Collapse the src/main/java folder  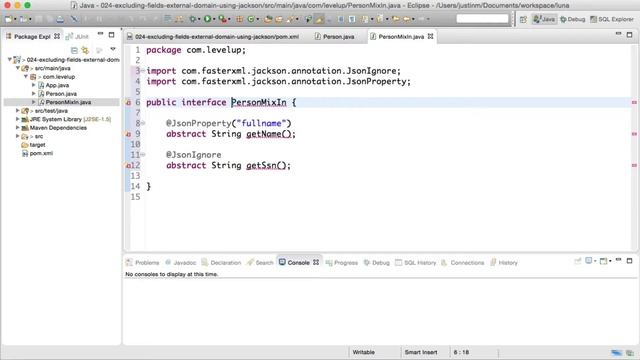18,68
